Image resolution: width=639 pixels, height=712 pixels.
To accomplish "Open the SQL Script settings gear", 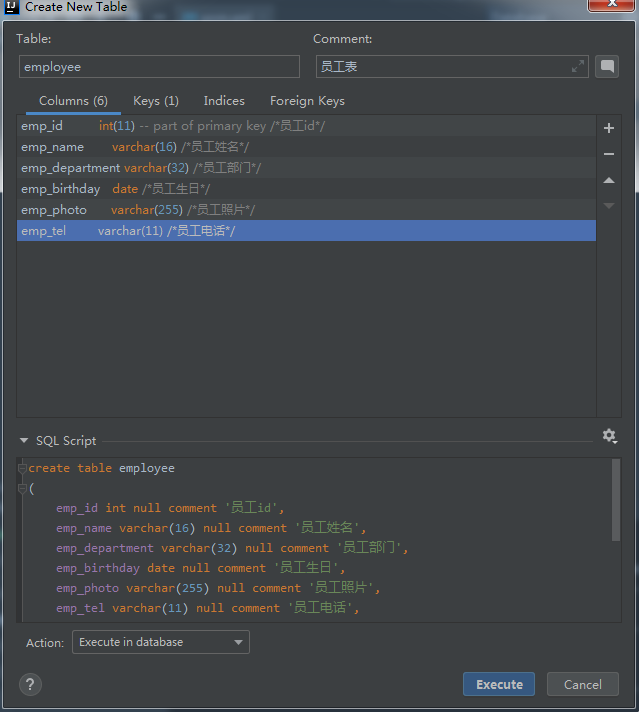I will click(609, 437).
